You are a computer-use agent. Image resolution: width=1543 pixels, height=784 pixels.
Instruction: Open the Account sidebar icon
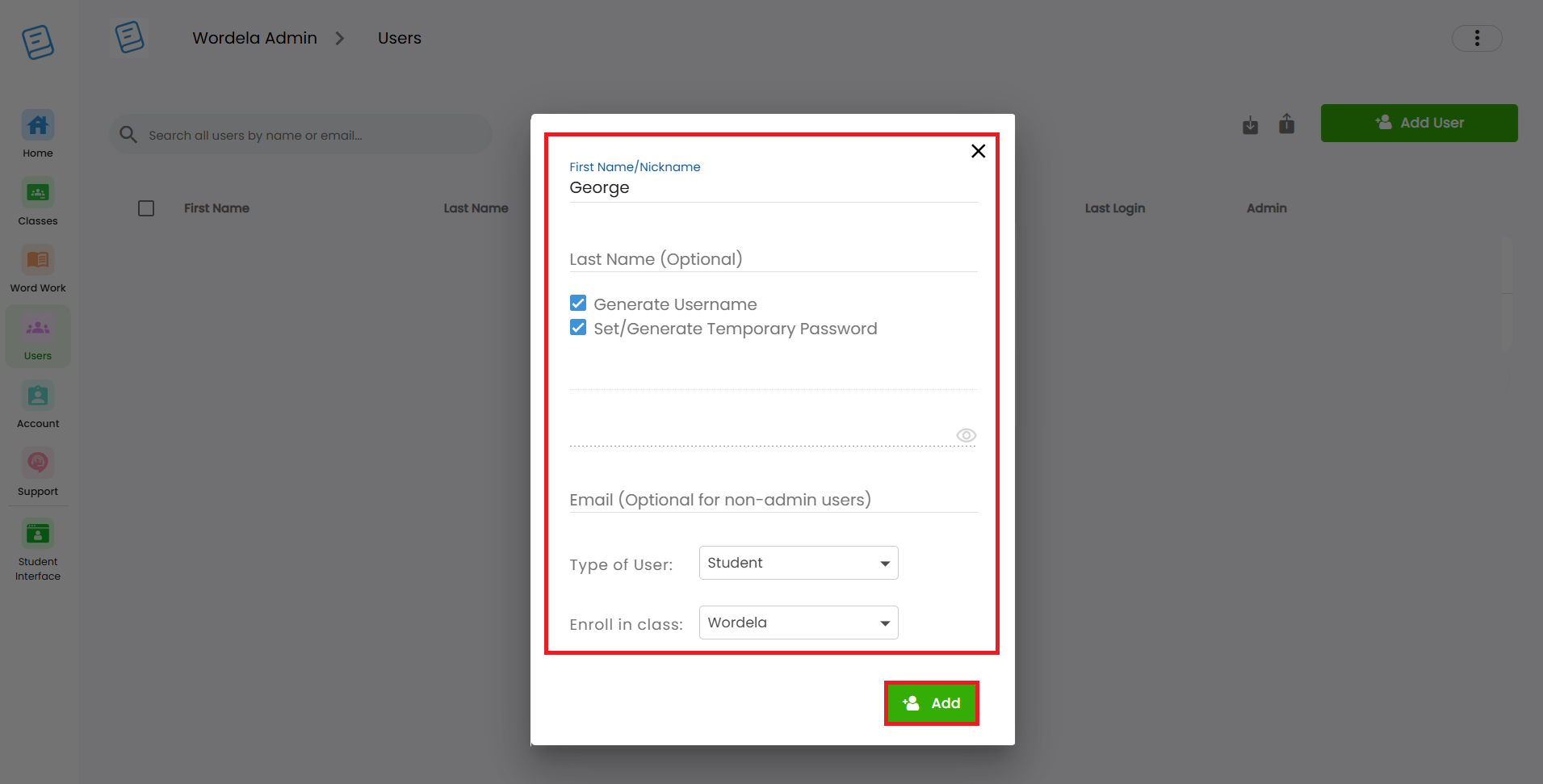click(x=38, y=396)
